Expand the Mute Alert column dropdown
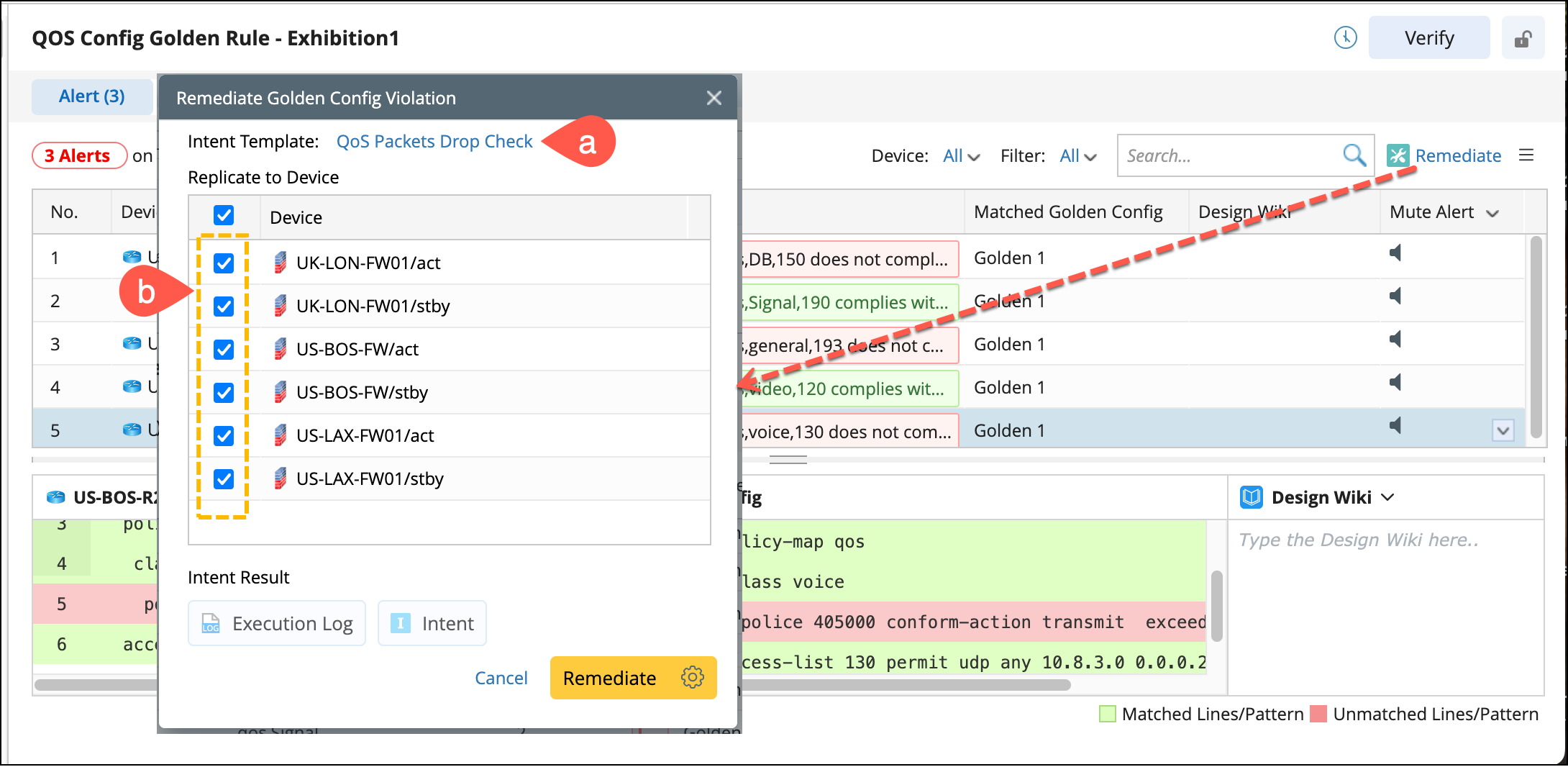The width and height of the screenshot is (1568, 767). click(1492, 213)
